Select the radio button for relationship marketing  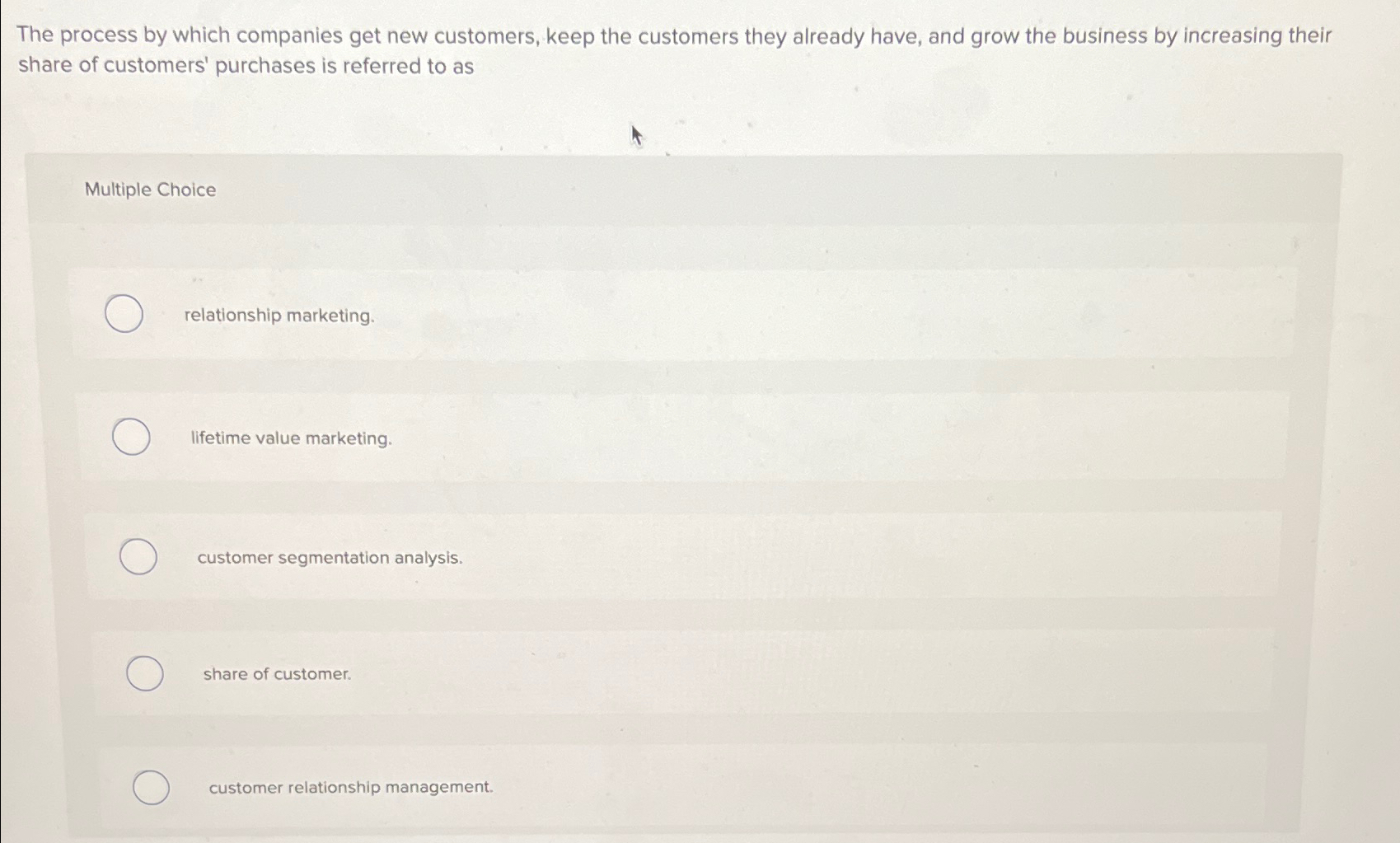point(124,314)
